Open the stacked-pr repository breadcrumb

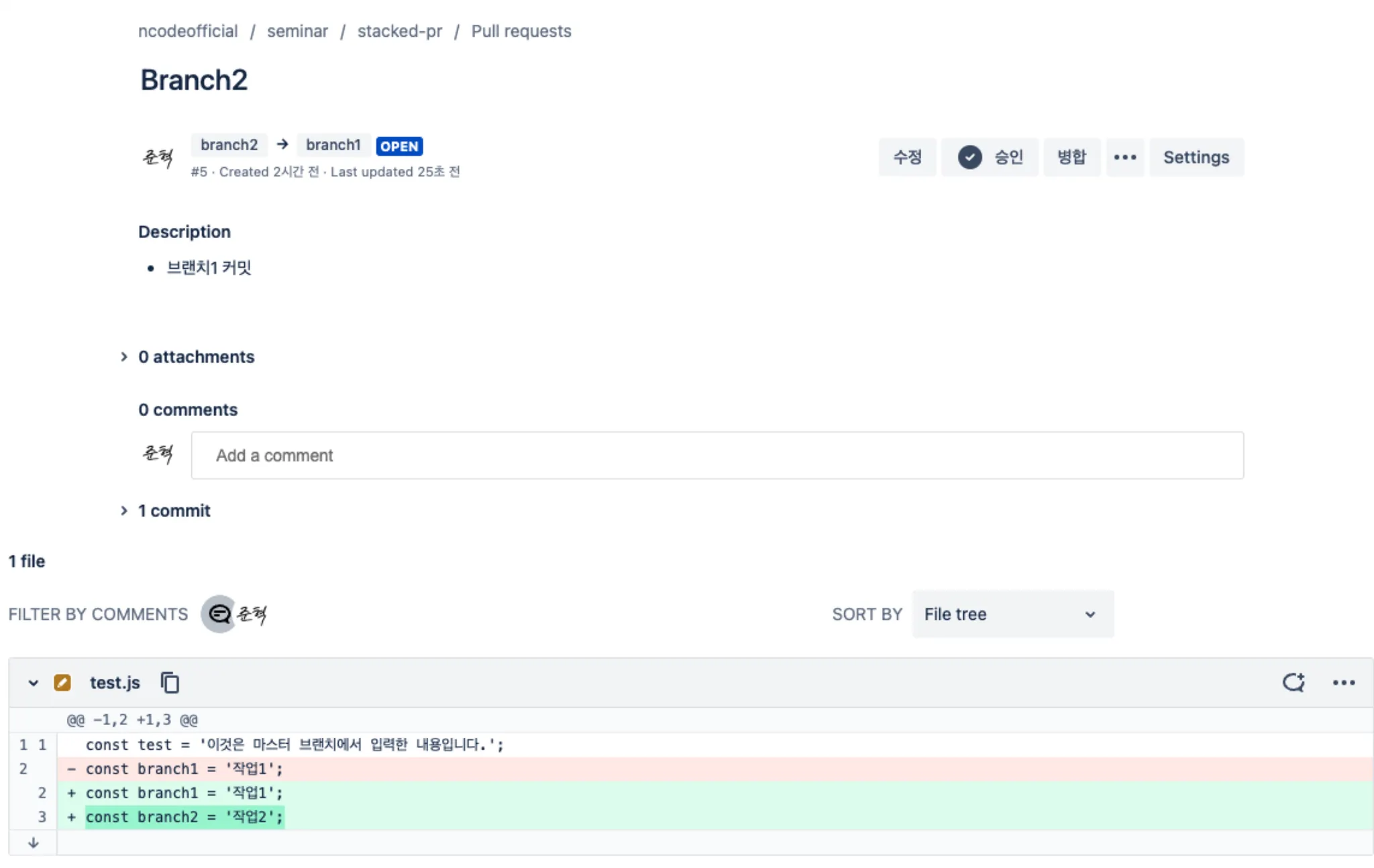pos(399,31)
